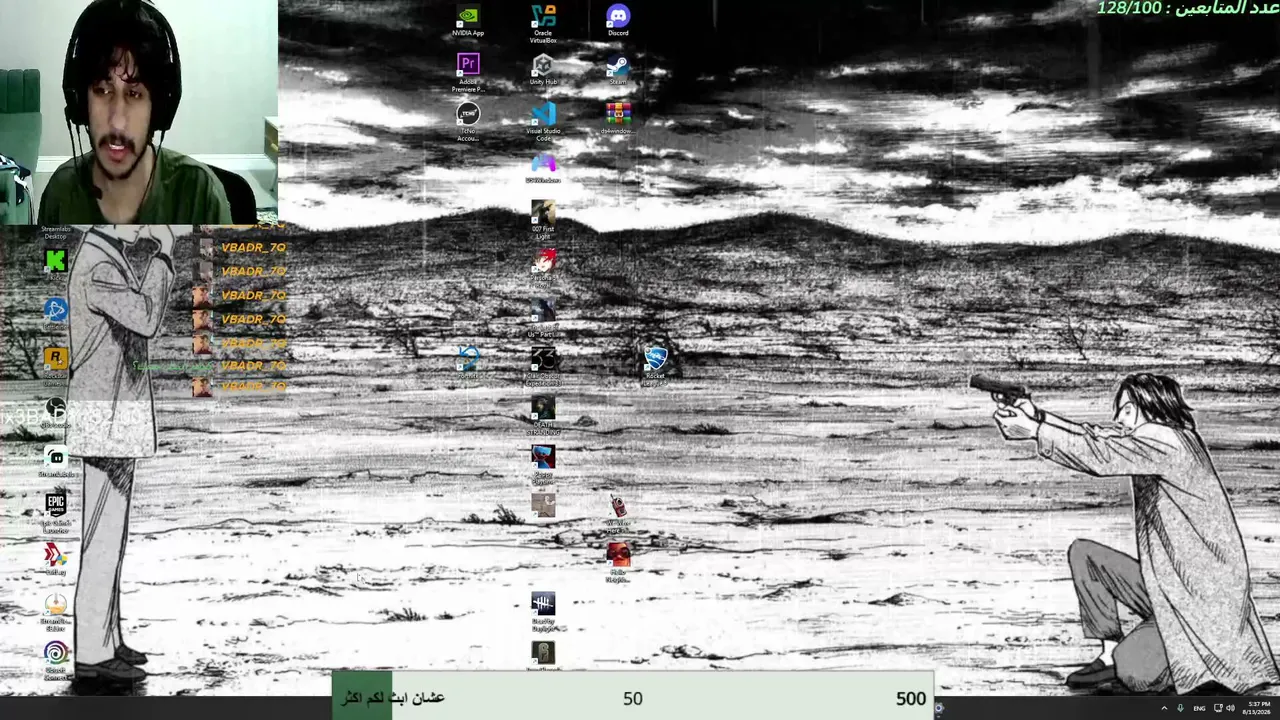Open the Discord desktop icon
The height and width of the screenshot is (720, 1280).
[x=618, y=21]
